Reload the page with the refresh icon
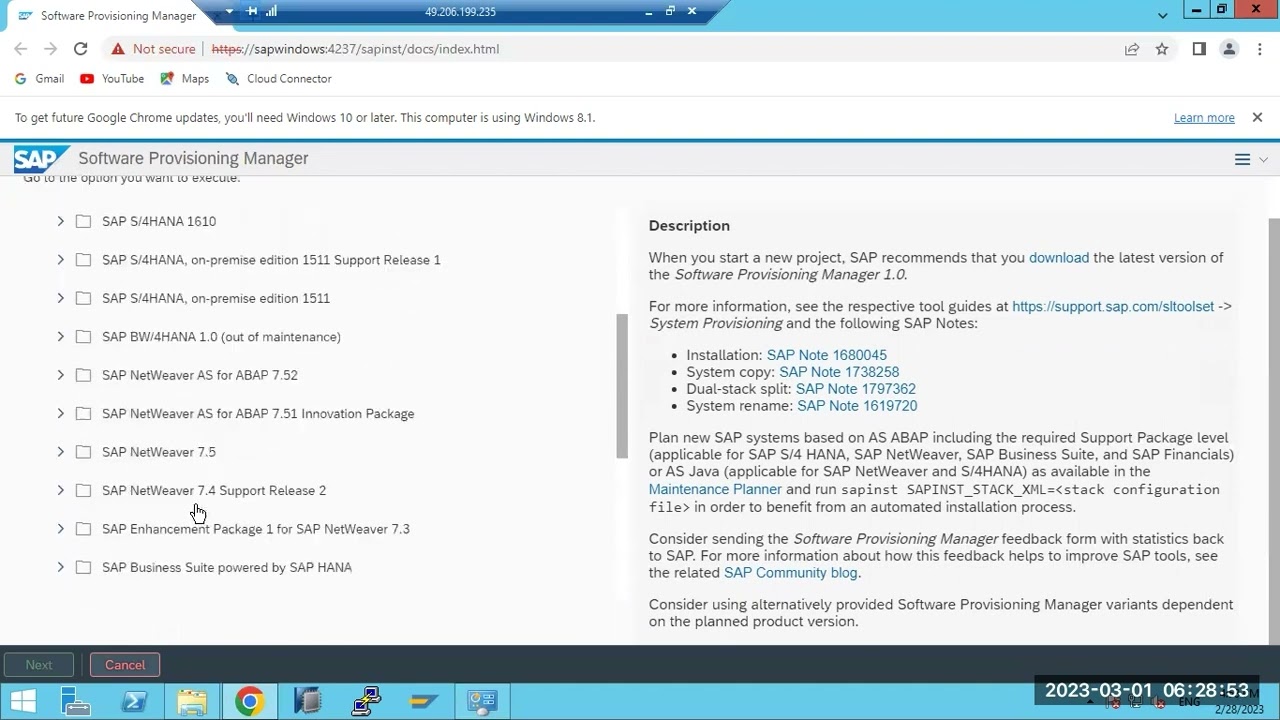This screenshot has height=720, width=1280. coord(80,49)
